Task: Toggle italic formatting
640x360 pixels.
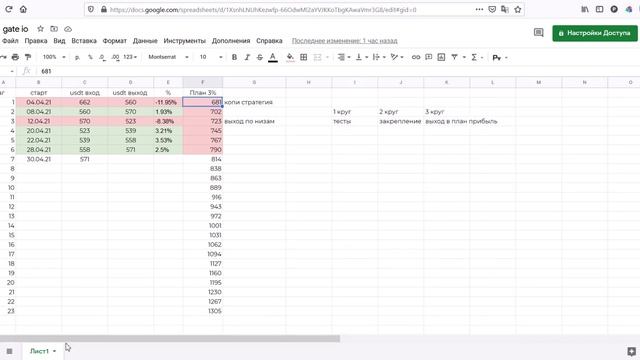Action: point(247,57)
